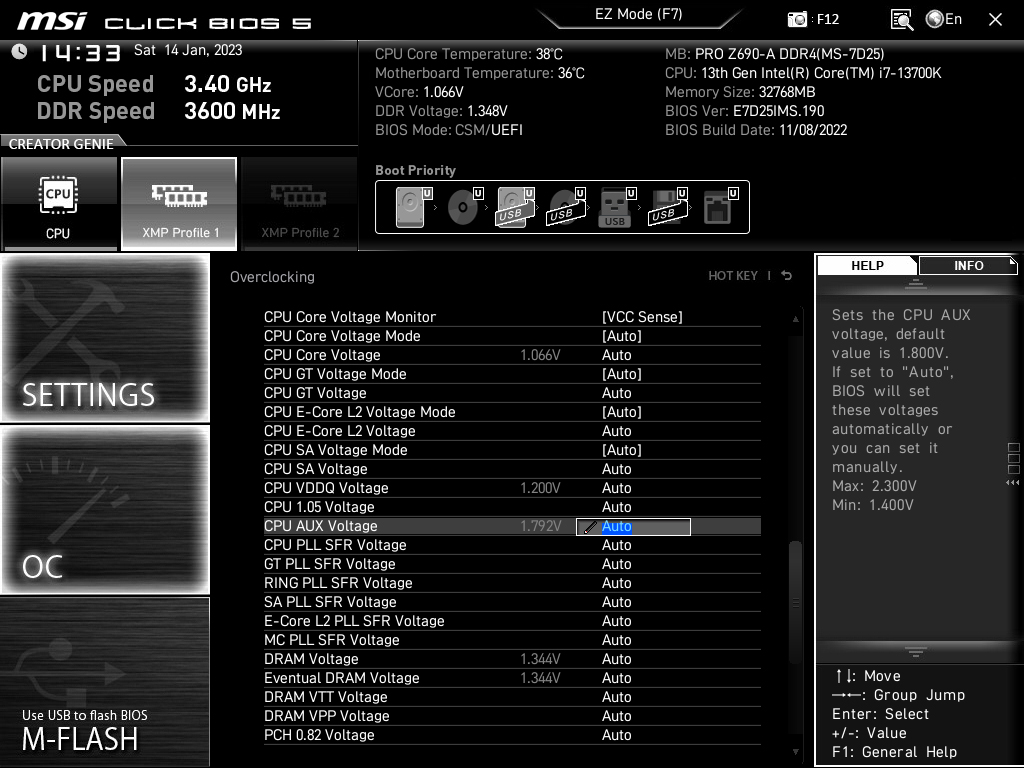Screen dimensions: 1024x768
Task: Select the USB optical drive boot device icon
Action: tap(566, 207)
